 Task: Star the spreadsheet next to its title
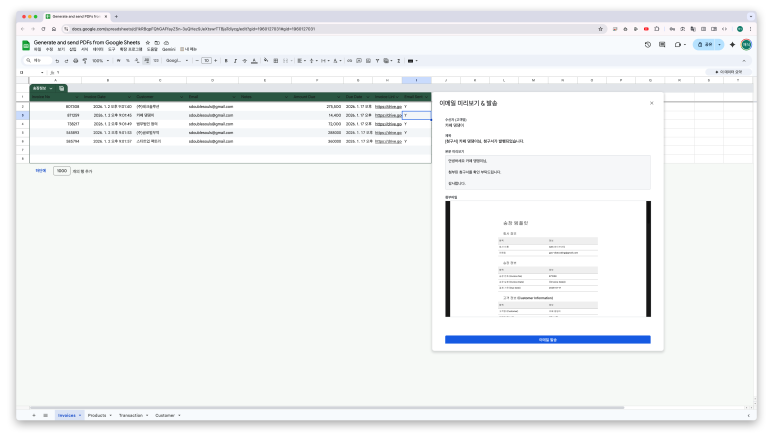[148, 43]
